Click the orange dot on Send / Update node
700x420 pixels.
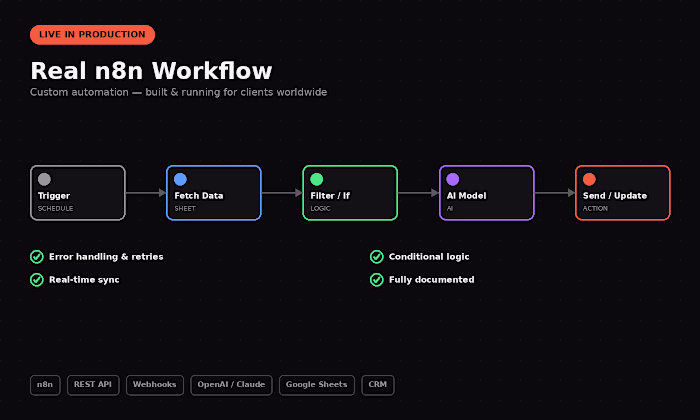(589, 179)
